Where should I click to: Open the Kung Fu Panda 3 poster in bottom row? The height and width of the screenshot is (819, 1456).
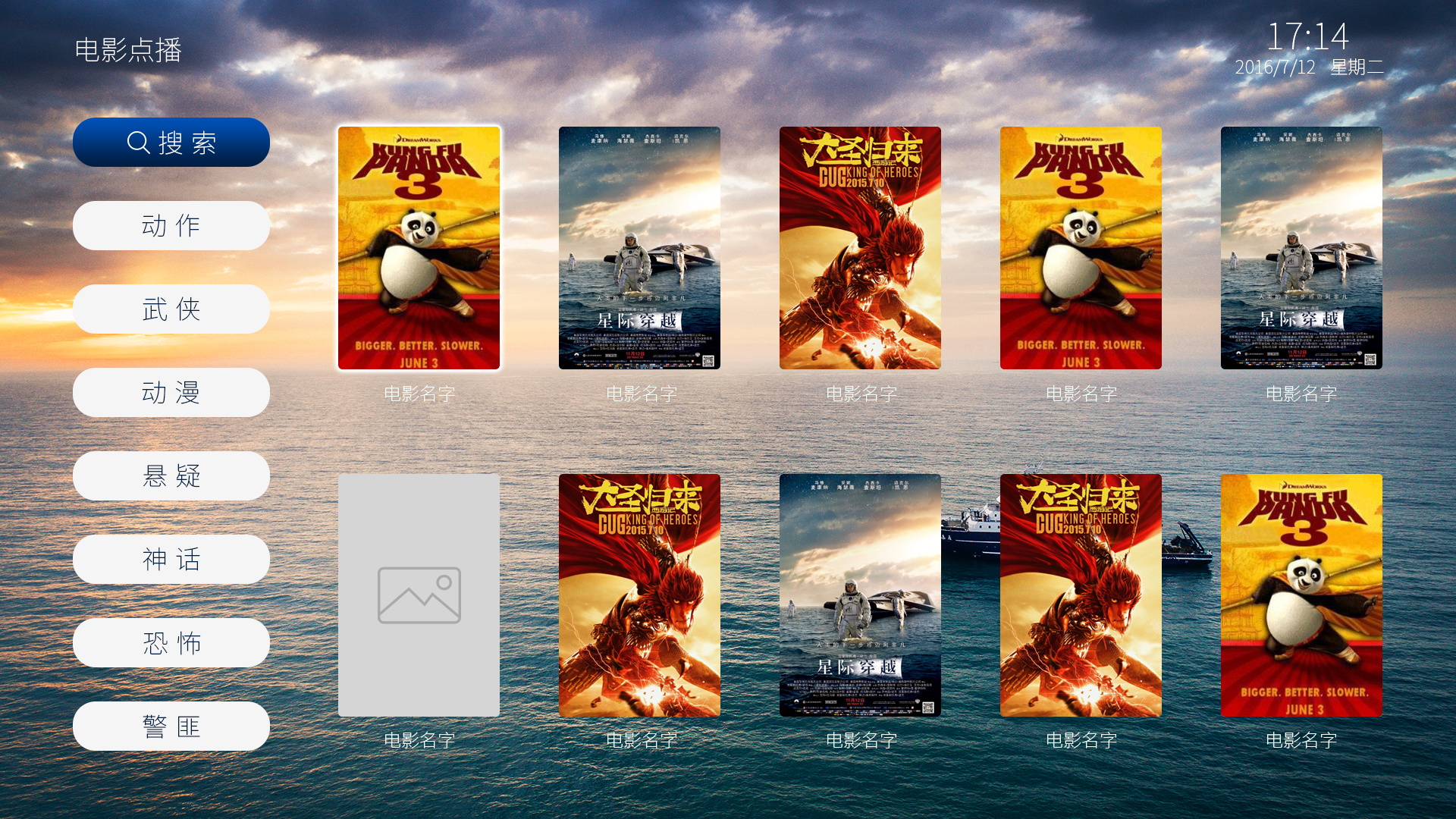(1301, 595)
